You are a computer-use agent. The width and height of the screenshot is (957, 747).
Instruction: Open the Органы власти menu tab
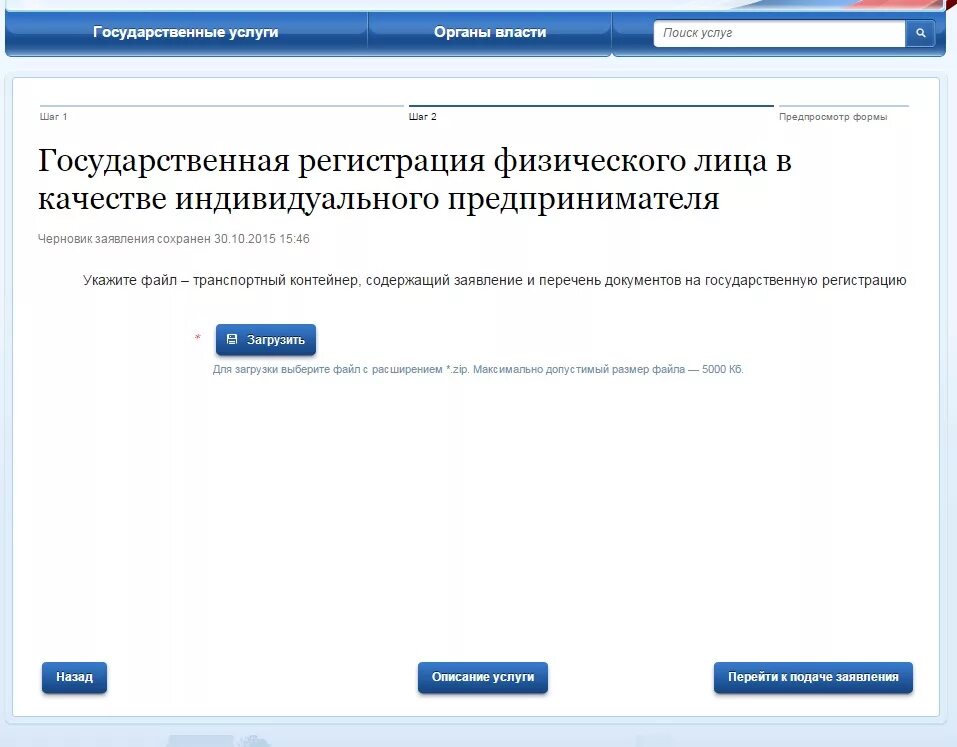[x=489, y=32]
